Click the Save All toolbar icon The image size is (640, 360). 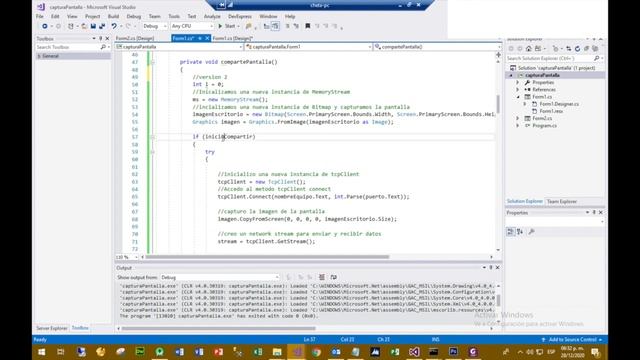coord(102,26)
